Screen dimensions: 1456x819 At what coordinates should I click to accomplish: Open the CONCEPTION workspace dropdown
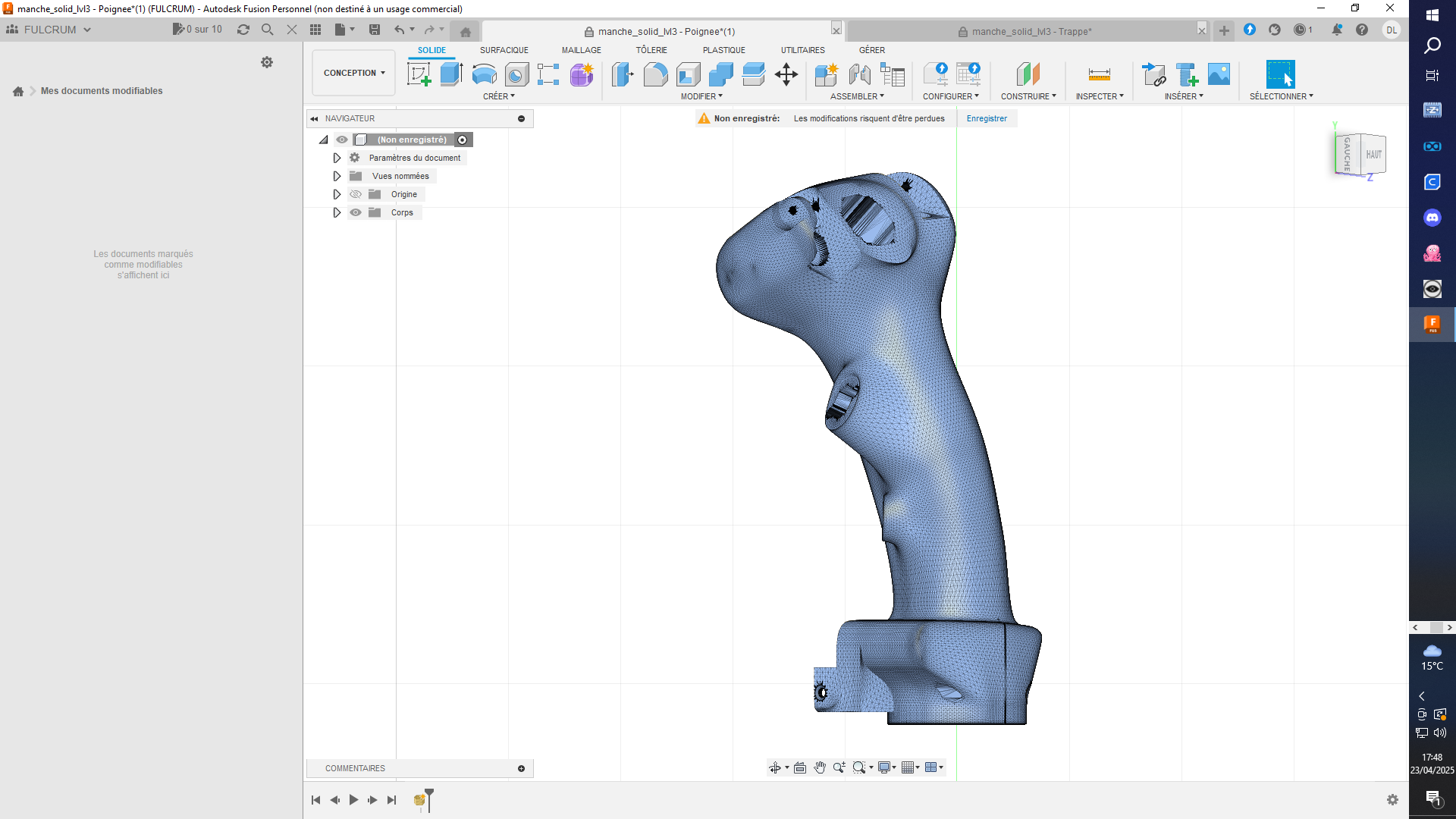click(354, 73)
